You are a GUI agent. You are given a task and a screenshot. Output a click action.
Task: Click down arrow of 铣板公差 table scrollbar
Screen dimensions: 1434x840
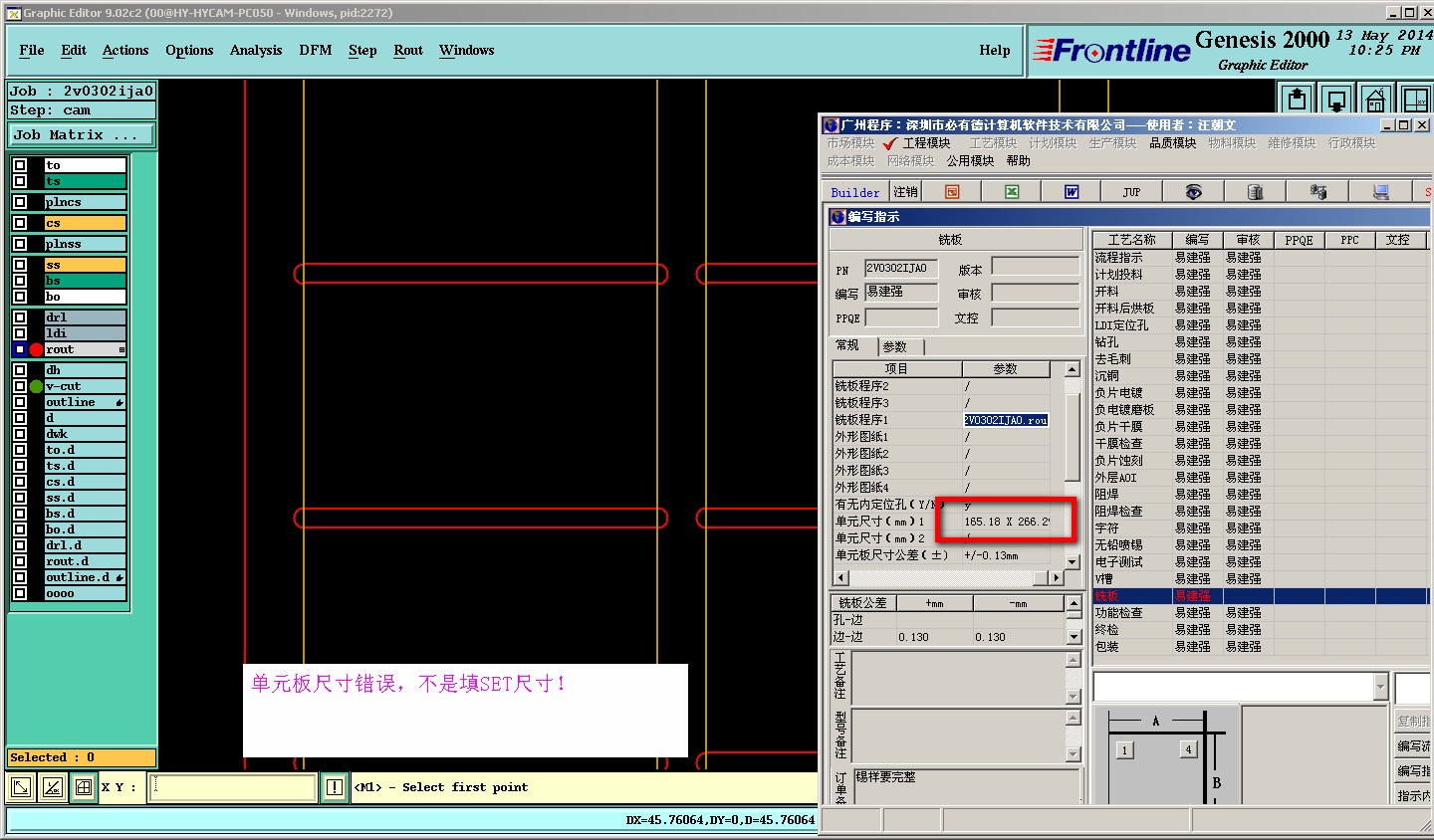(x=1074, y=637)
